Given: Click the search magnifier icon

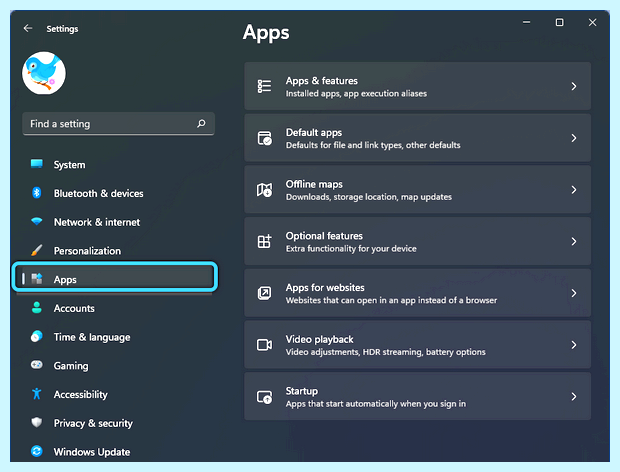Looking at the screenshot, I should (201, 124).
